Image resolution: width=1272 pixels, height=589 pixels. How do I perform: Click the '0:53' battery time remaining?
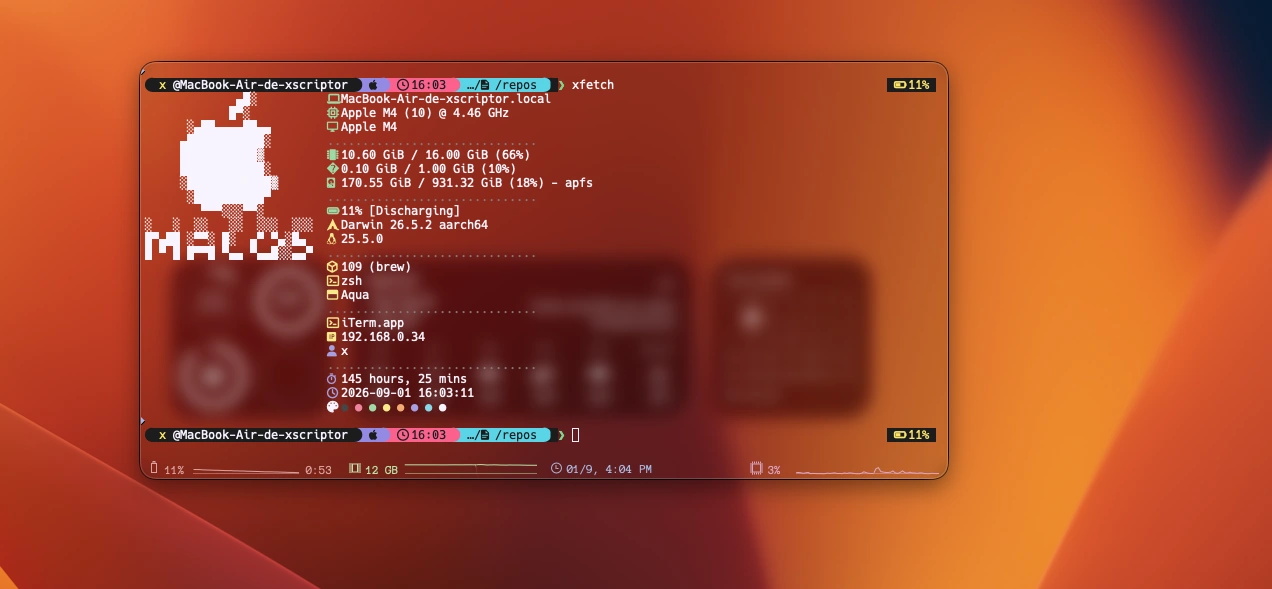tap(318, 470)
